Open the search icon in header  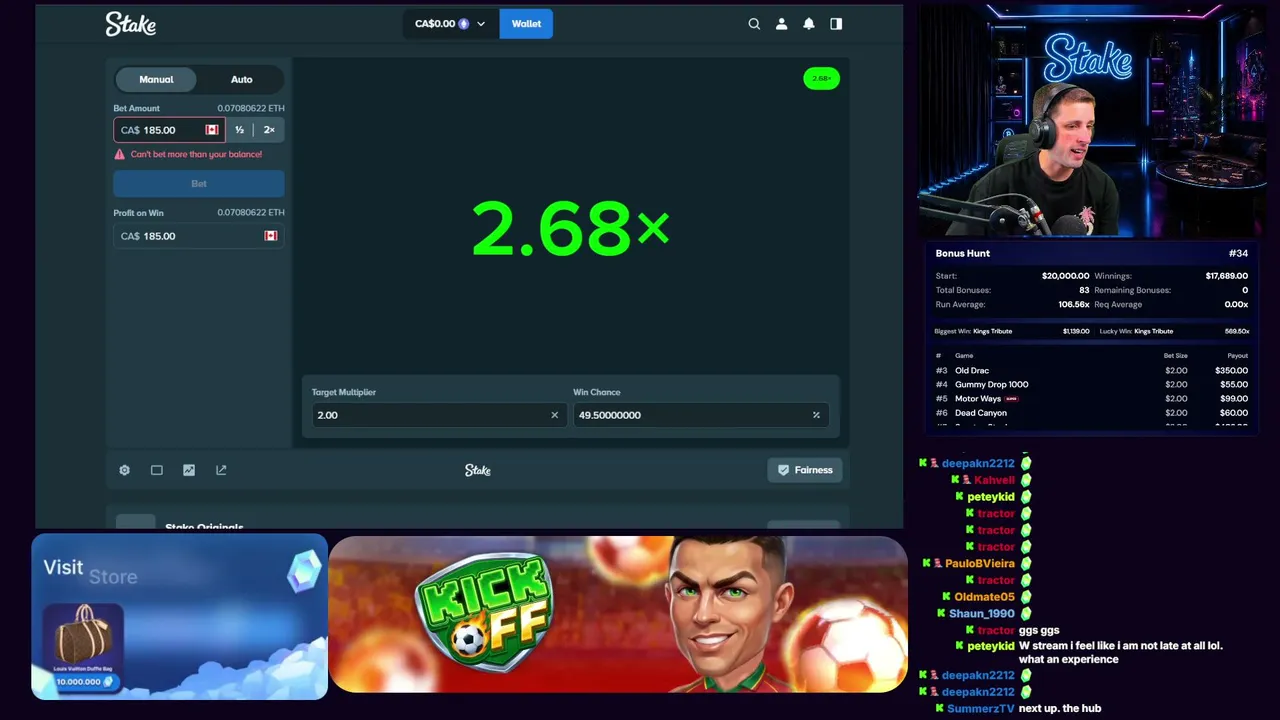[x=754, y=24]
